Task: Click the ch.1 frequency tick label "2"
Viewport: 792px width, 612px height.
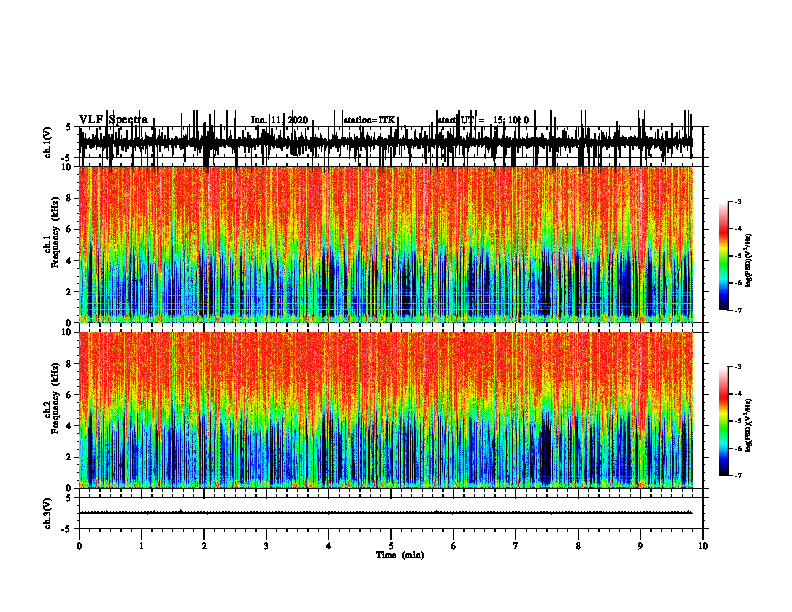Action: tap(69, 292)
